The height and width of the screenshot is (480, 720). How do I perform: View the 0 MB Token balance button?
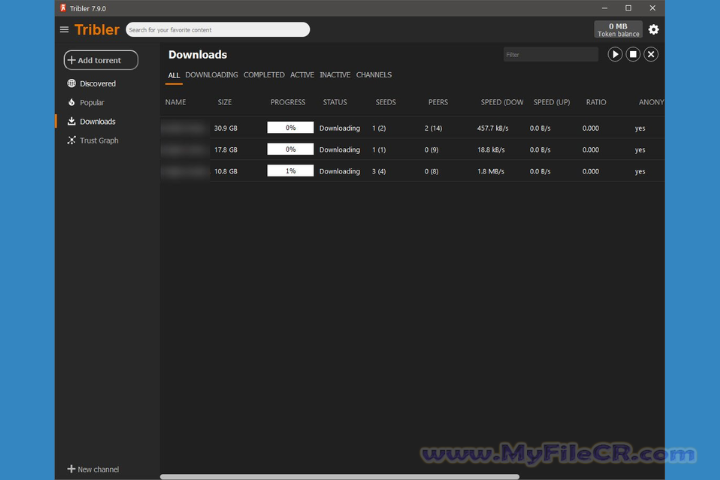click(618, 30)
